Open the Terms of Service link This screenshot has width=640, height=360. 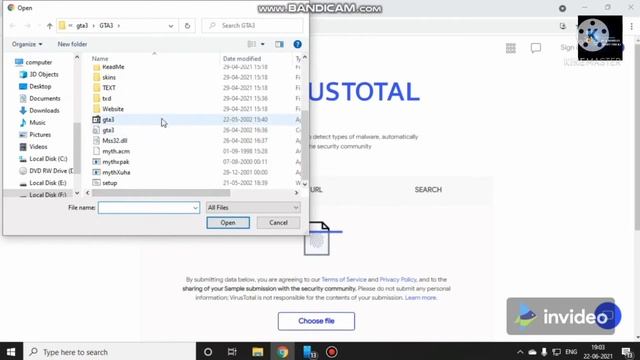click(344, 280)
